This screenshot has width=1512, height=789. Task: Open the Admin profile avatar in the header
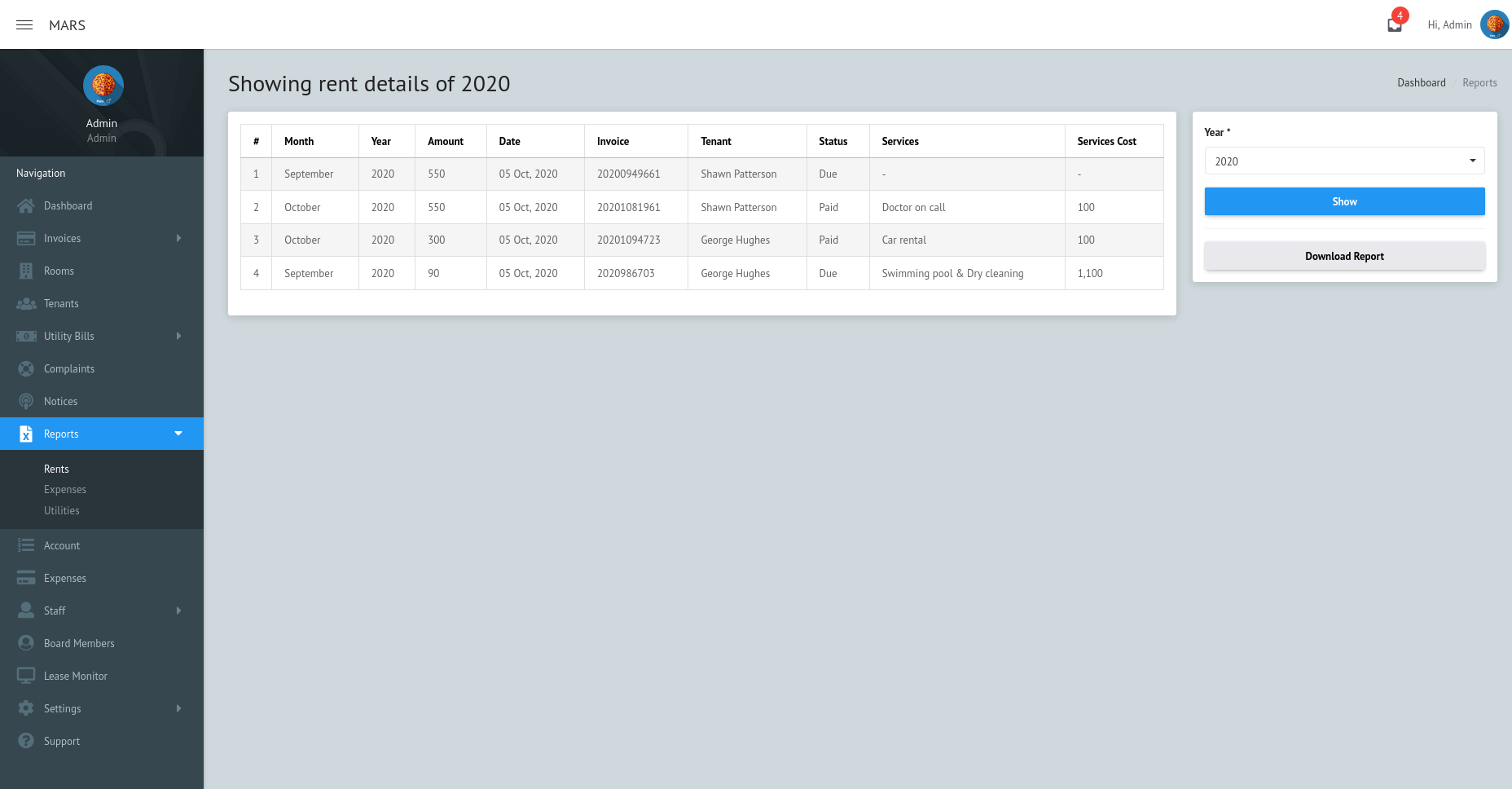pos(1495,24)
